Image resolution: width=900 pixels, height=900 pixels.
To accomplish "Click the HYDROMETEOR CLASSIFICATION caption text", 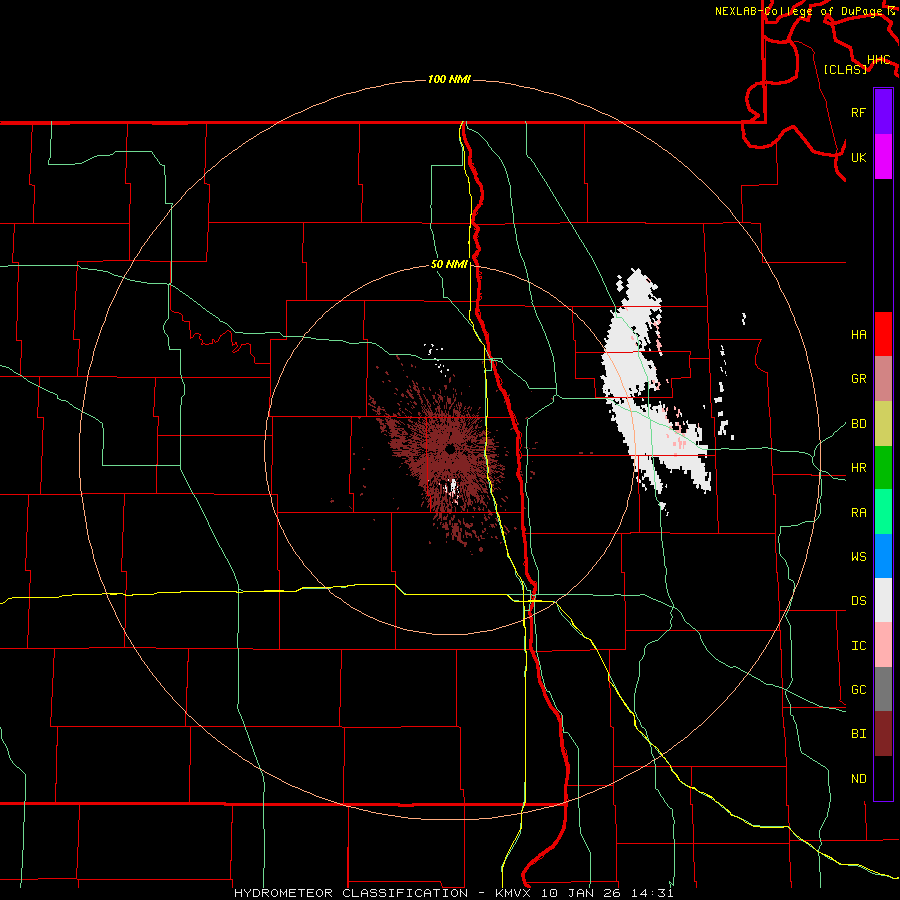I will [x=351, y=893].
